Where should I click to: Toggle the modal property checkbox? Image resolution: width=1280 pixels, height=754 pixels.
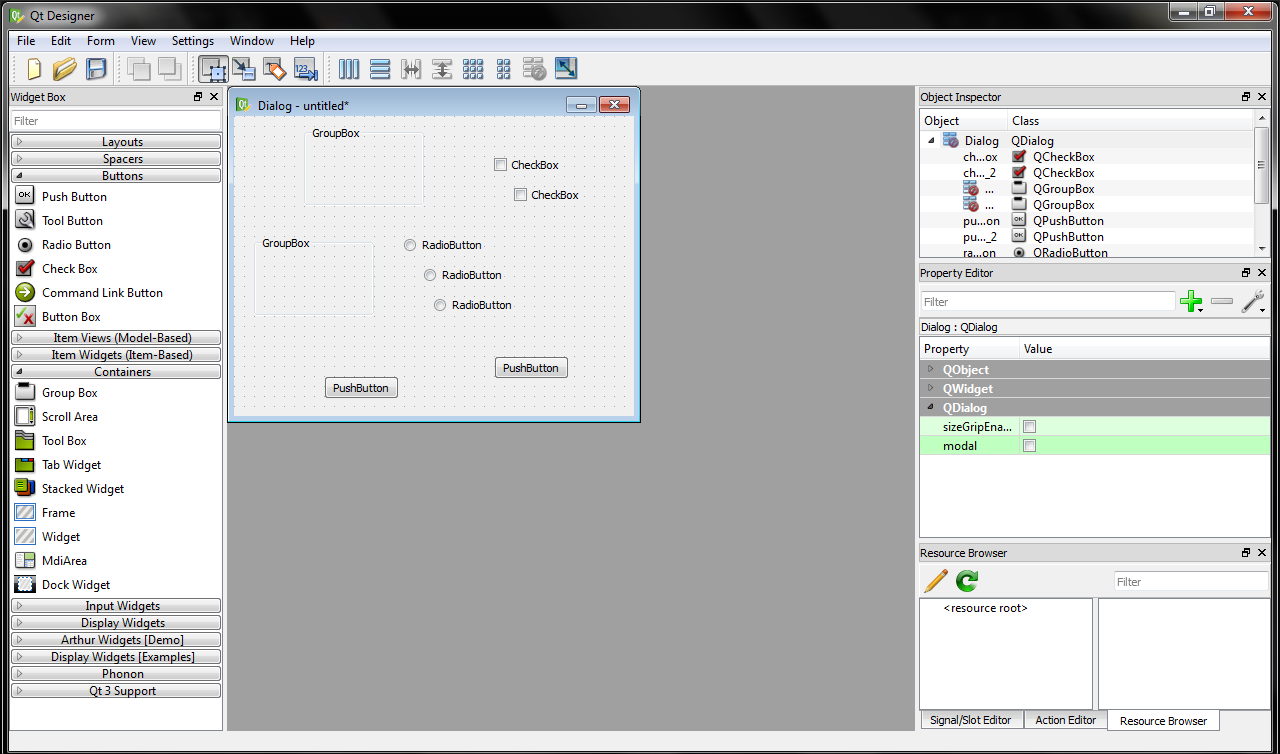pos(1030,446)
